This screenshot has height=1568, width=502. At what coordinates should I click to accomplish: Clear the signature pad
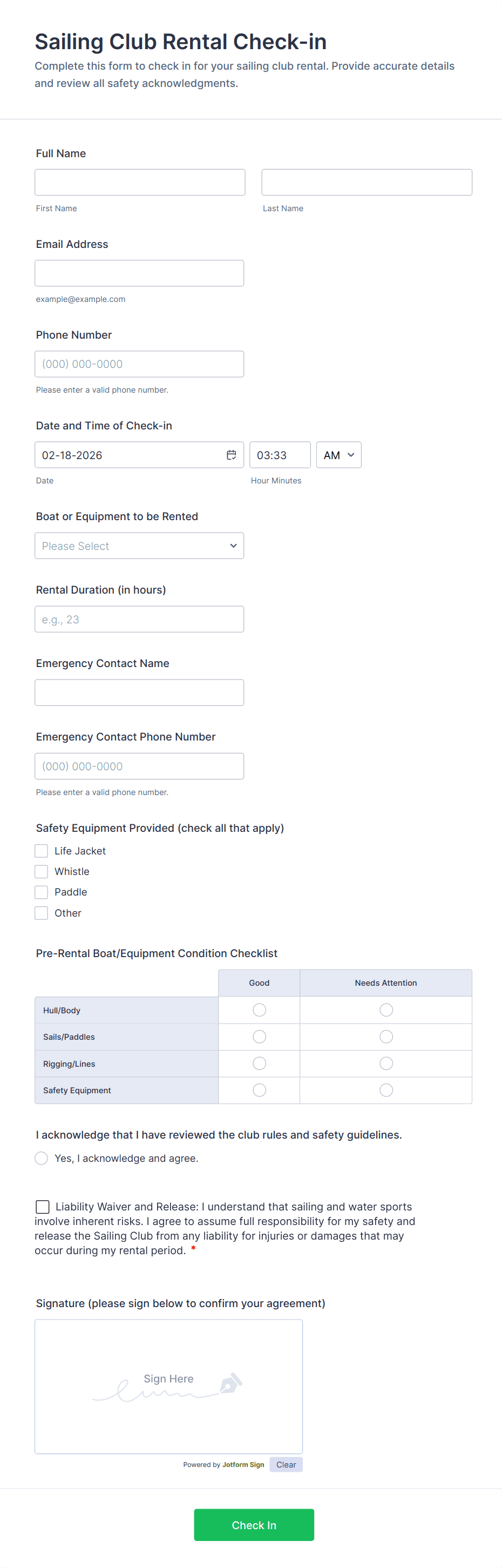click(286, 1464)
